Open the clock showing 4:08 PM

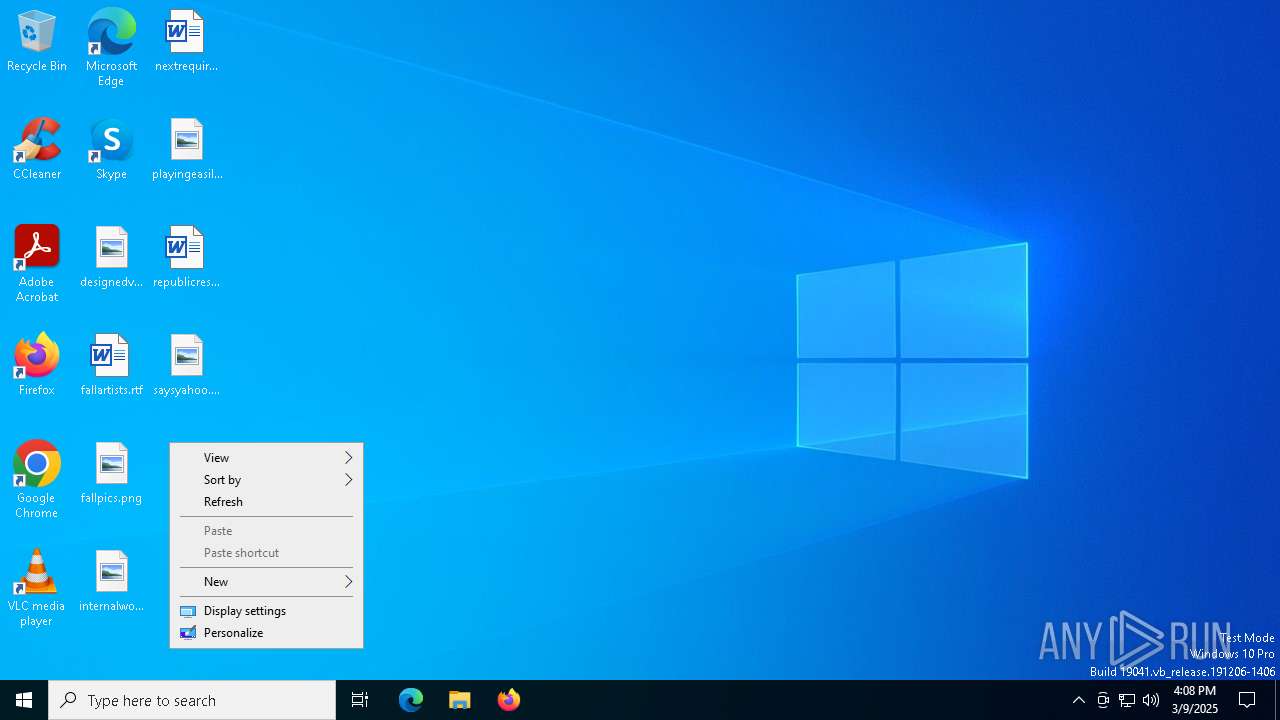pyautogui.click(x=1195, y=700)
